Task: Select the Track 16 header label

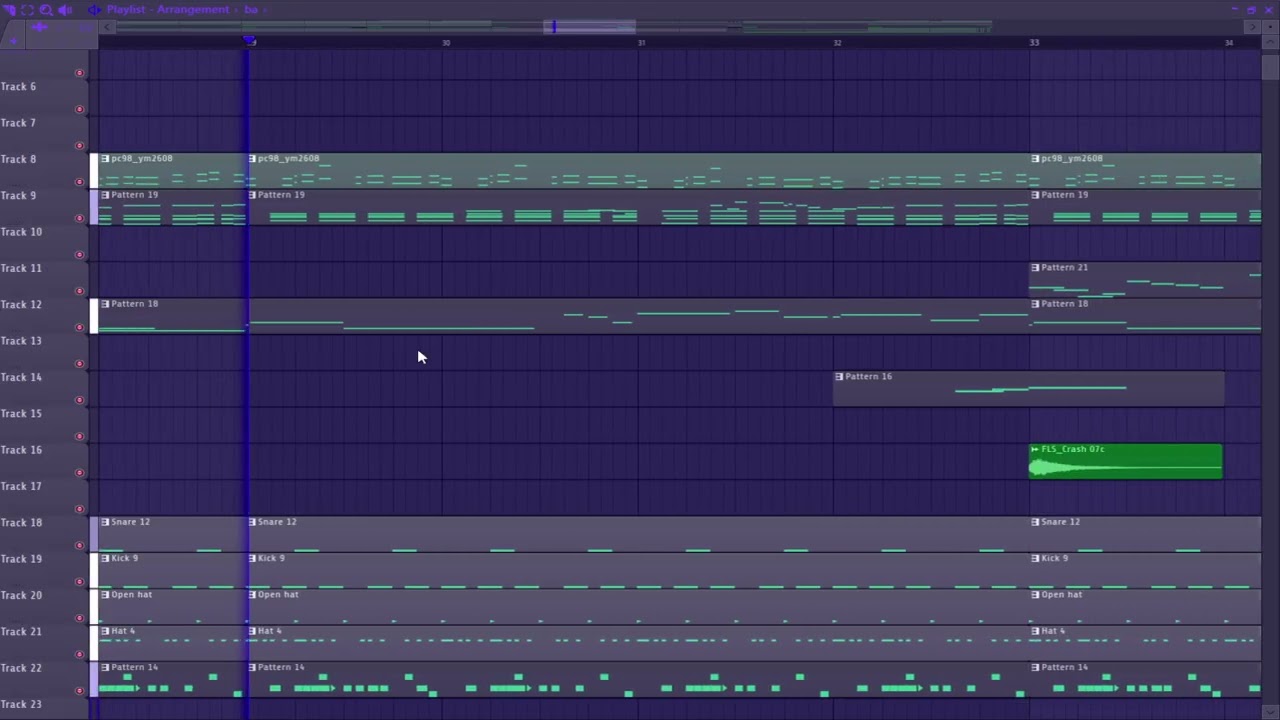Action: (21, 450)
